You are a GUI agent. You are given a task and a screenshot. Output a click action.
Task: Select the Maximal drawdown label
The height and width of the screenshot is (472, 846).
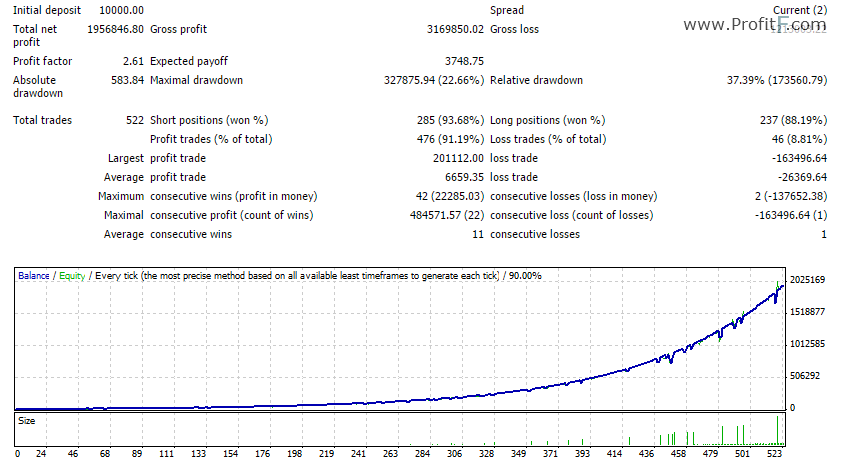(196, 80)
